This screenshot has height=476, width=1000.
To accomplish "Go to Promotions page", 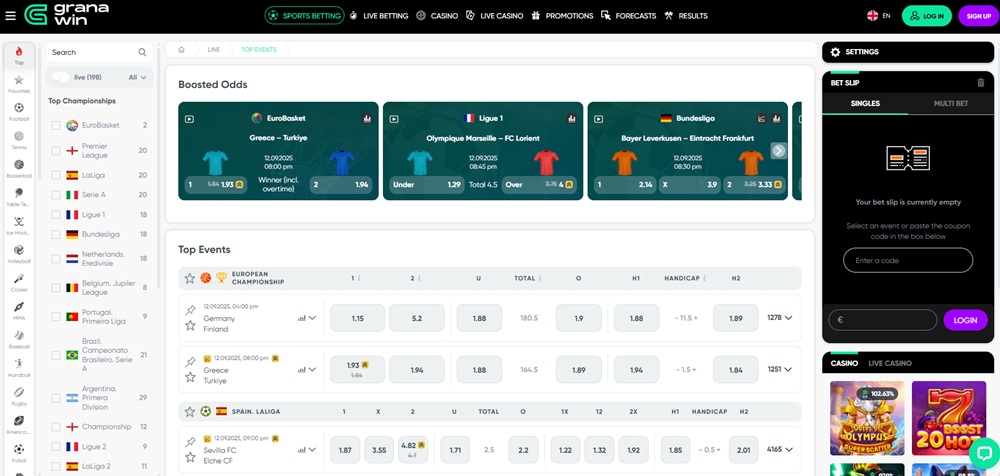I will pyautogui.click(x=562, y=16).
